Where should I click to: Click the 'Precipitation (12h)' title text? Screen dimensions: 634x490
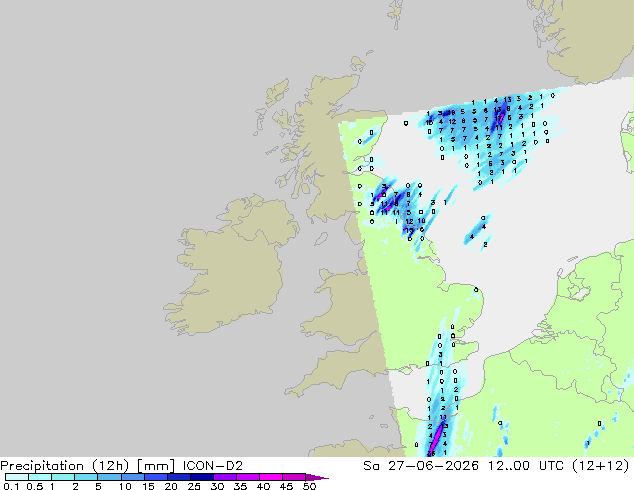coord(65,466)
